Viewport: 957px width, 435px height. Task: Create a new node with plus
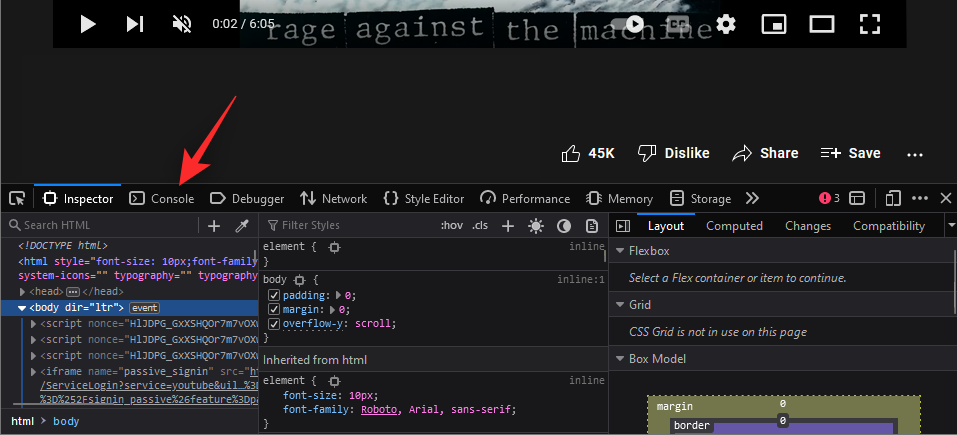[214, 226]
